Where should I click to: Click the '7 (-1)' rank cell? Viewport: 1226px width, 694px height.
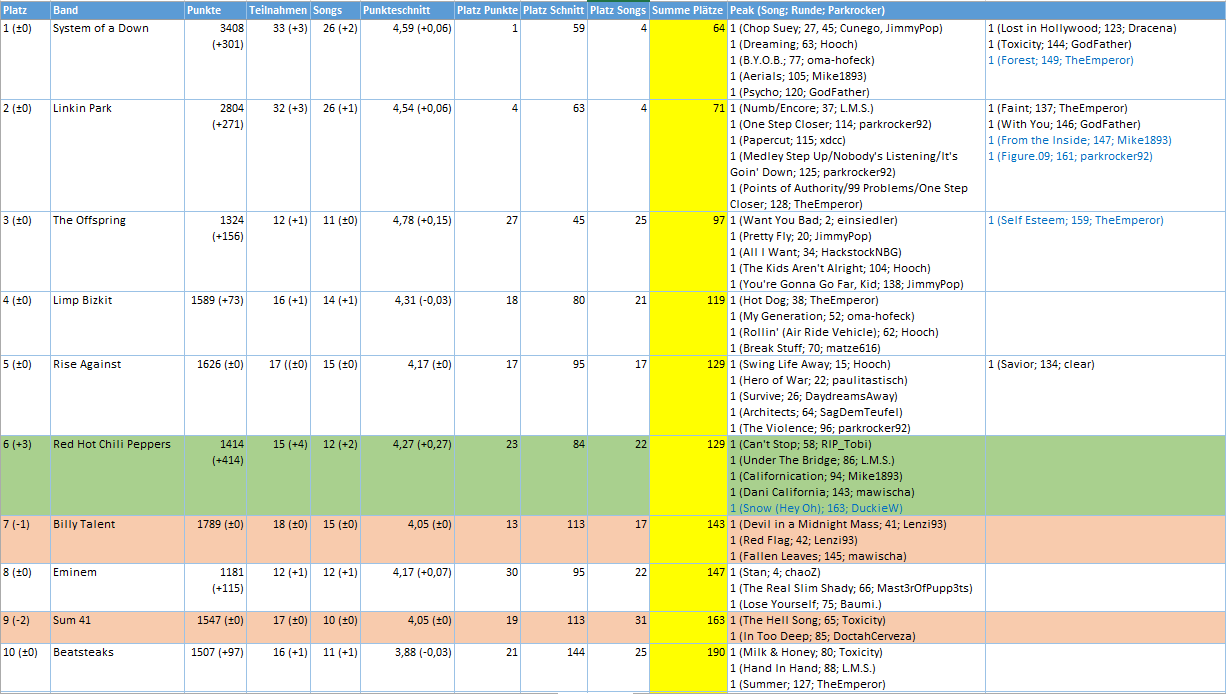pos(25,540)
